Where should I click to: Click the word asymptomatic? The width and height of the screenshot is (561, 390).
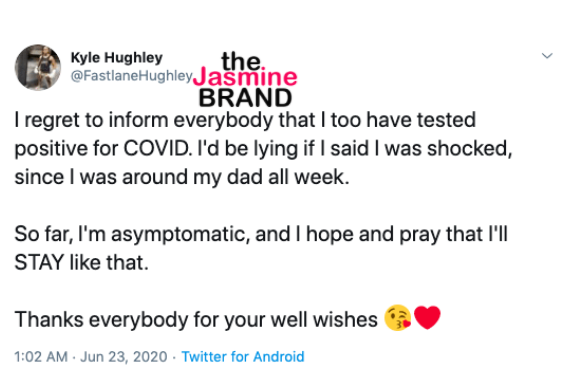180,235
